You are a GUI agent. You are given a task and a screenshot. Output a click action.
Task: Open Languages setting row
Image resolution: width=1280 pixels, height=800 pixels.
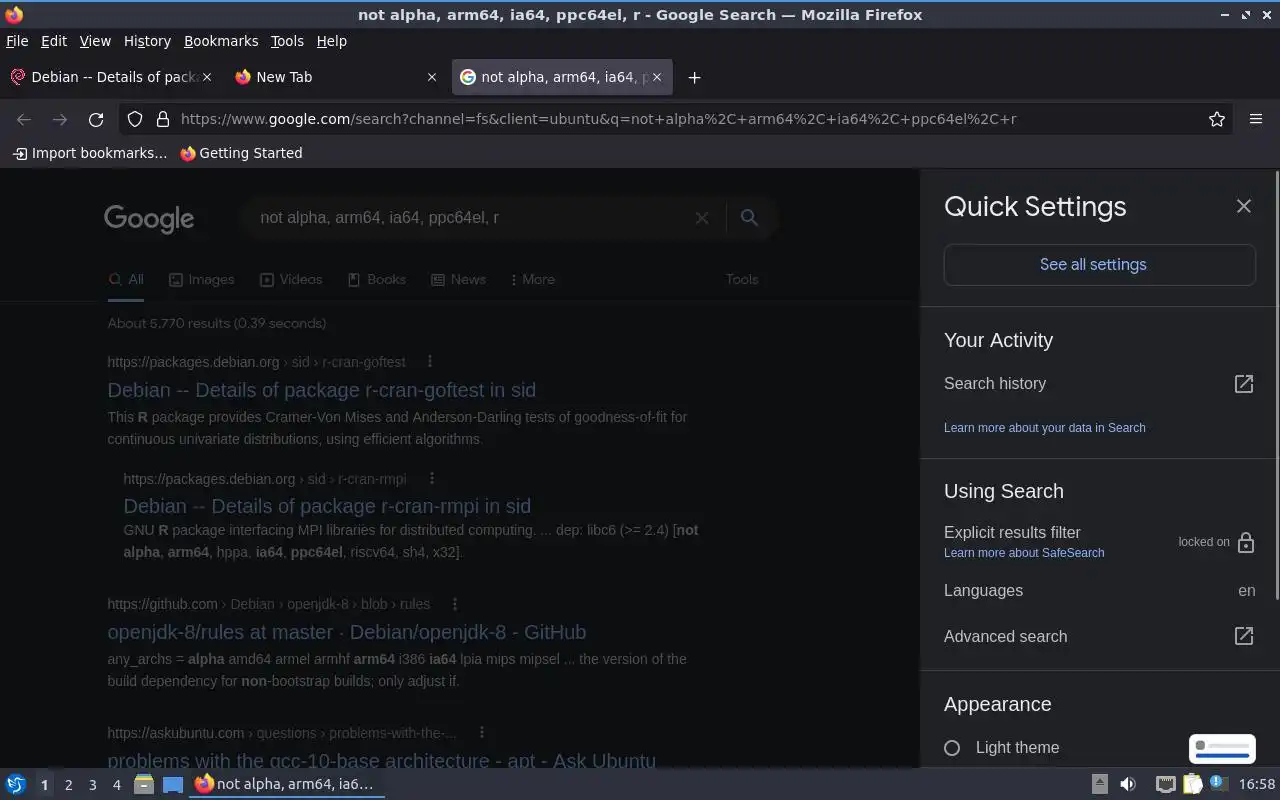1099,590
